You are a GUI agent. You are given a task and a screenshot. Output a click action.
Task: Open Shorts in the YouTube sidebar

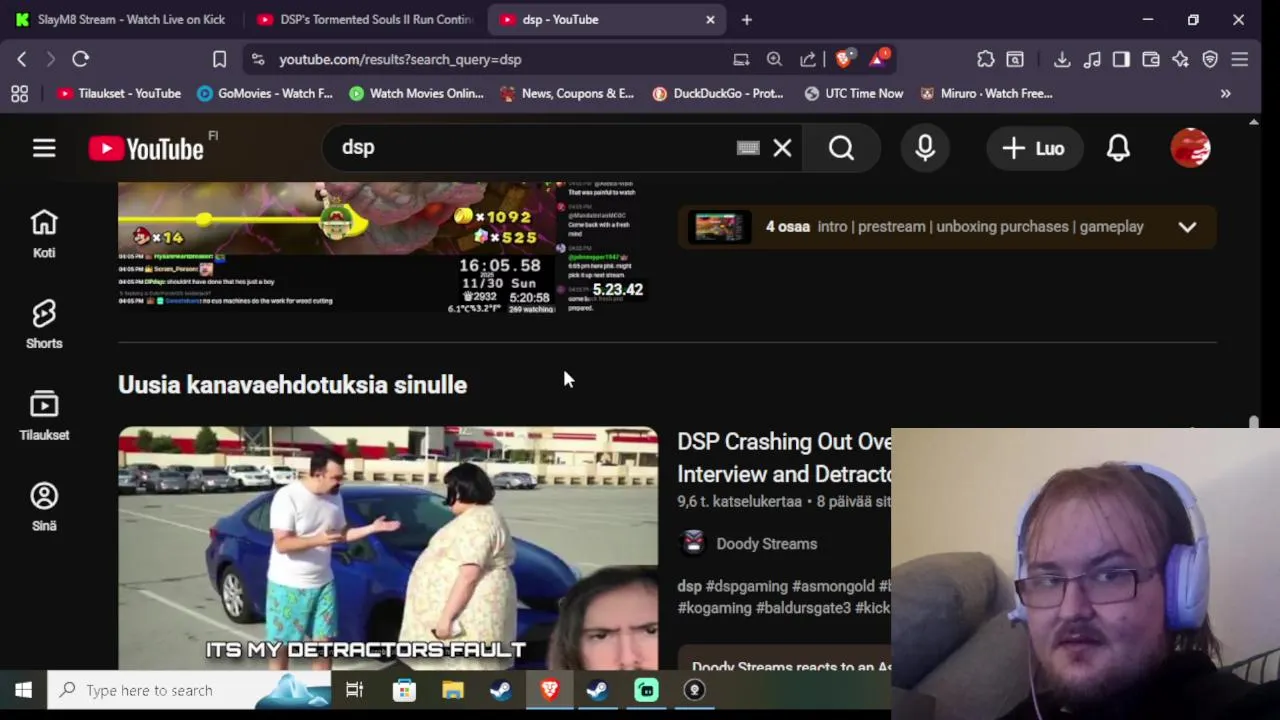click(x=44, y=325)
